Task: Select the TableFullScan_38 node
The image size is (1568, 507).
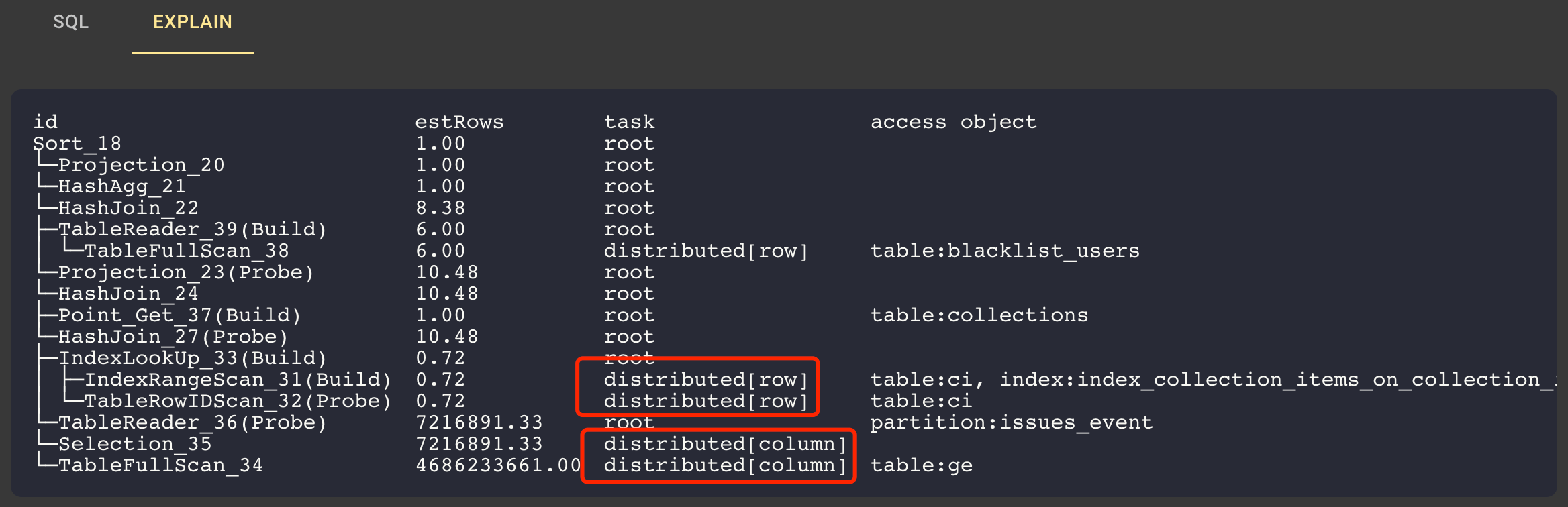Action: tap(188, 250)
